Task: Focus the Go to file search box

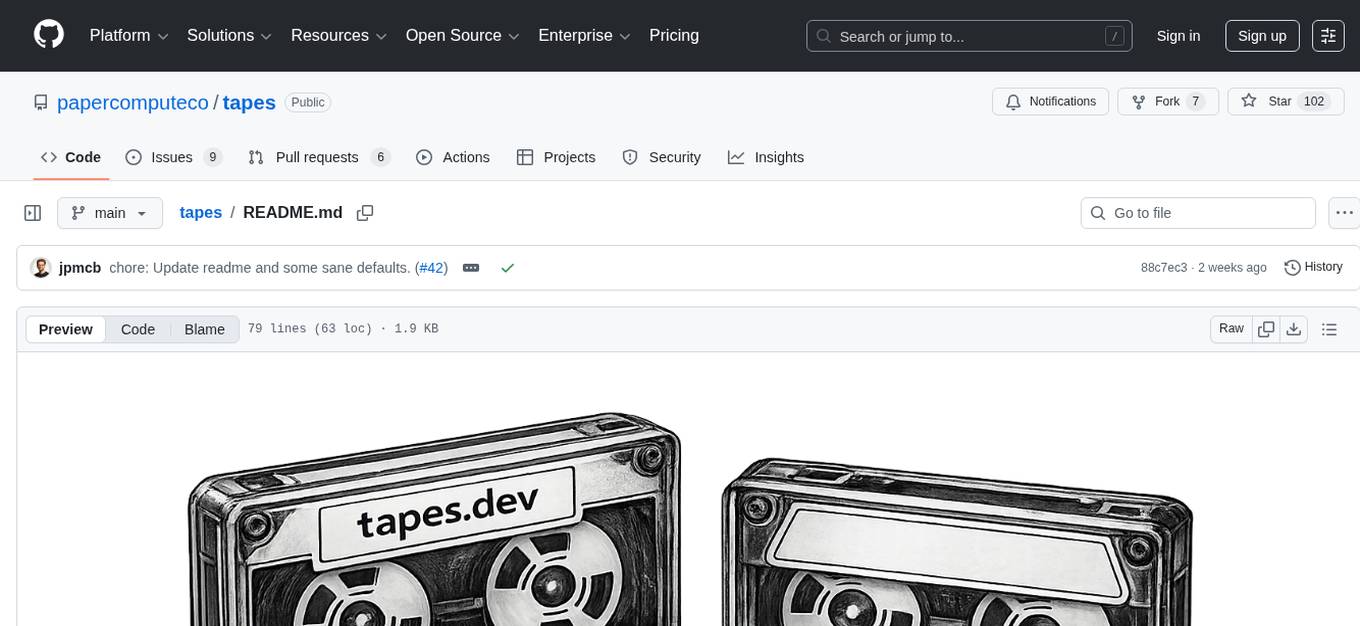Action: [1197, 212]
